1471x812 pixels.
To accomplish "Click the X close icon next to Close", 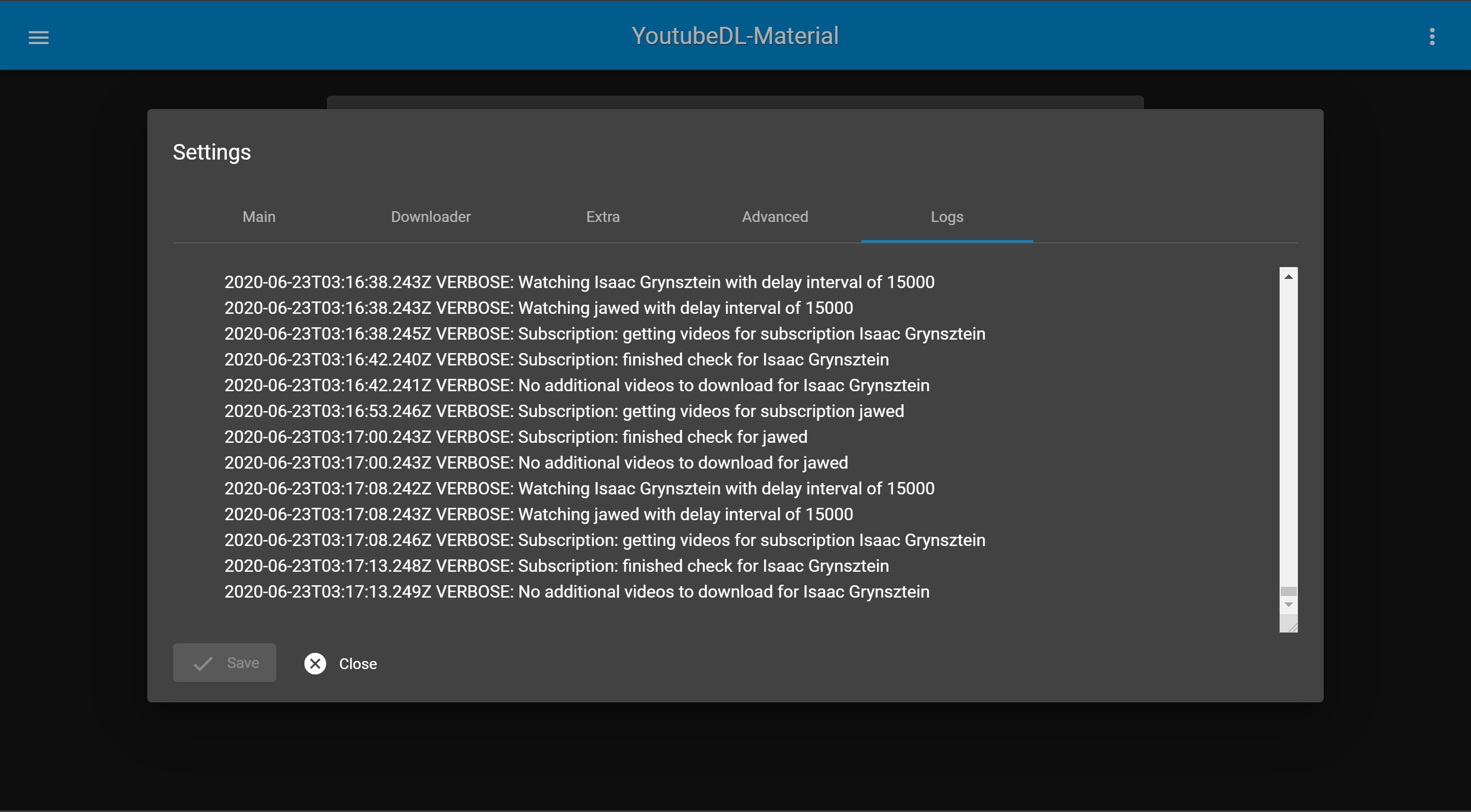I will [x=315, y=663].
